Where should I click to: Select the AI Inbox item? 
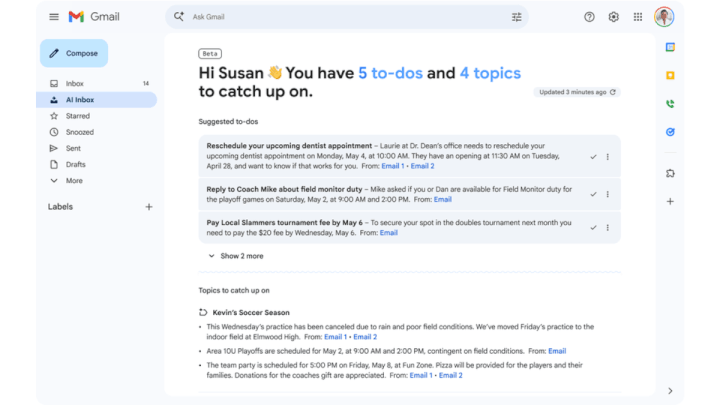click(x=96, y=100)
